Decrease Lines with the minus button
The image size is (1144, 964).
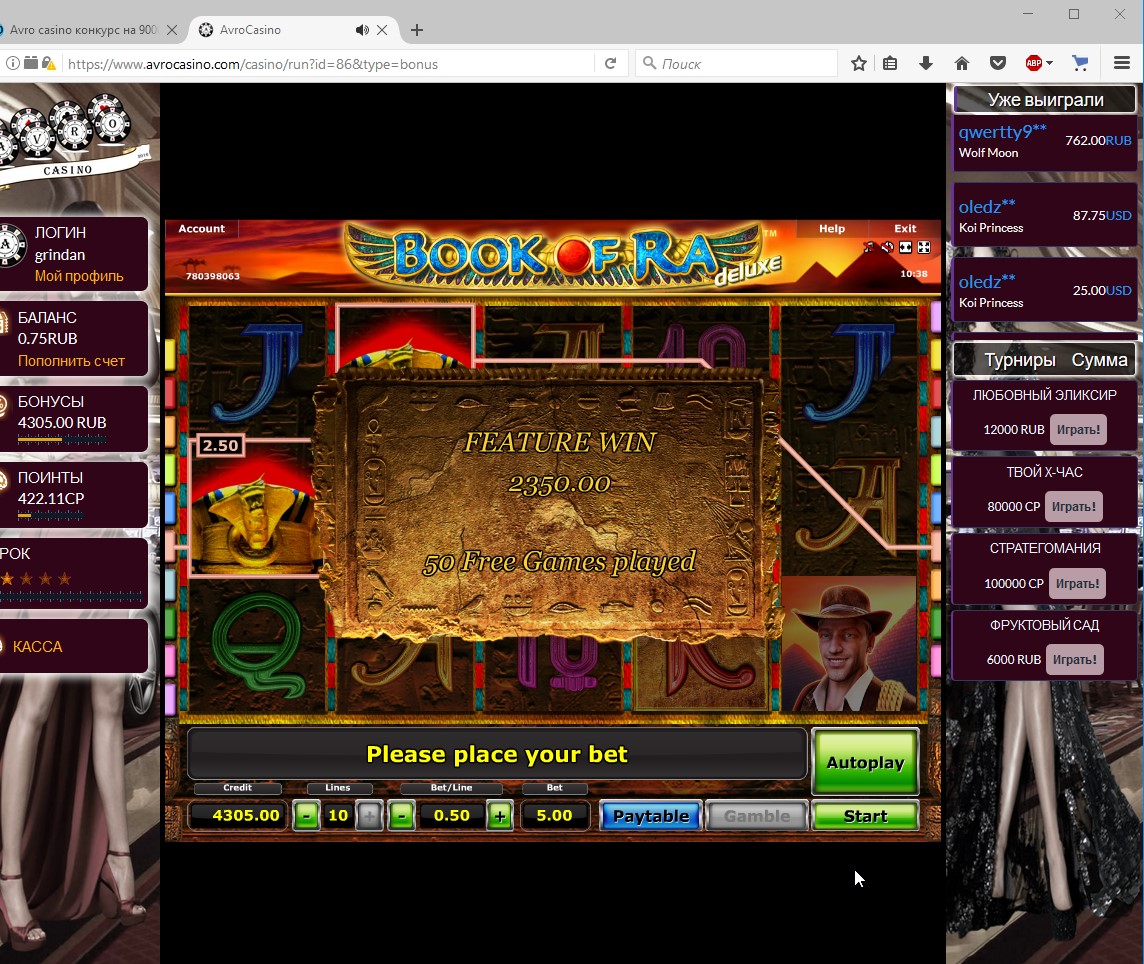[x=306, y=816]
